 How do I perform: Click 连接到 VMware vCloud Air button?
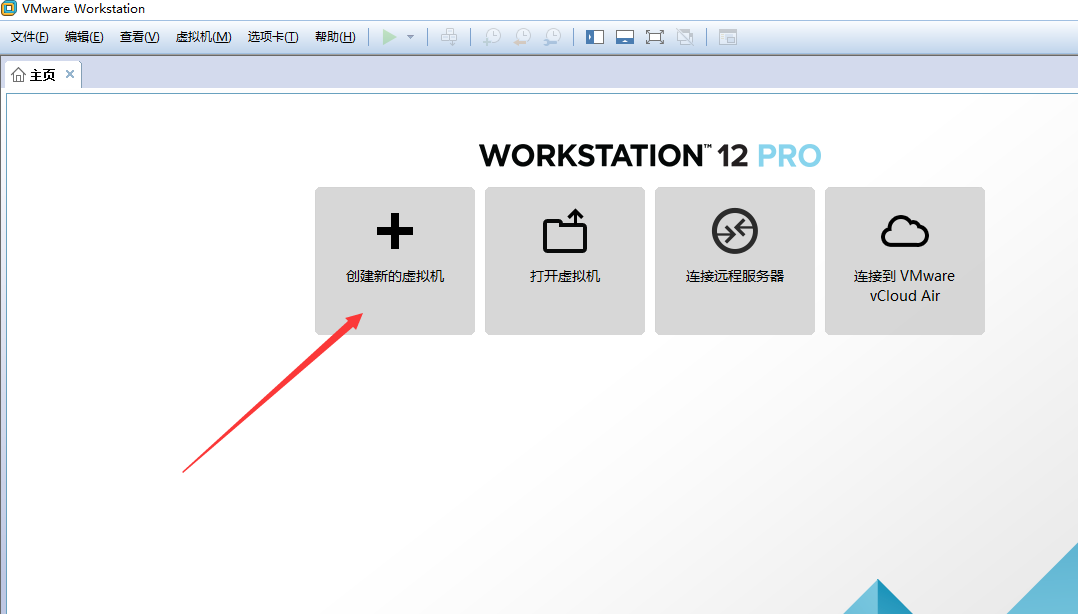pyautogui.click(x=905, y=261)
